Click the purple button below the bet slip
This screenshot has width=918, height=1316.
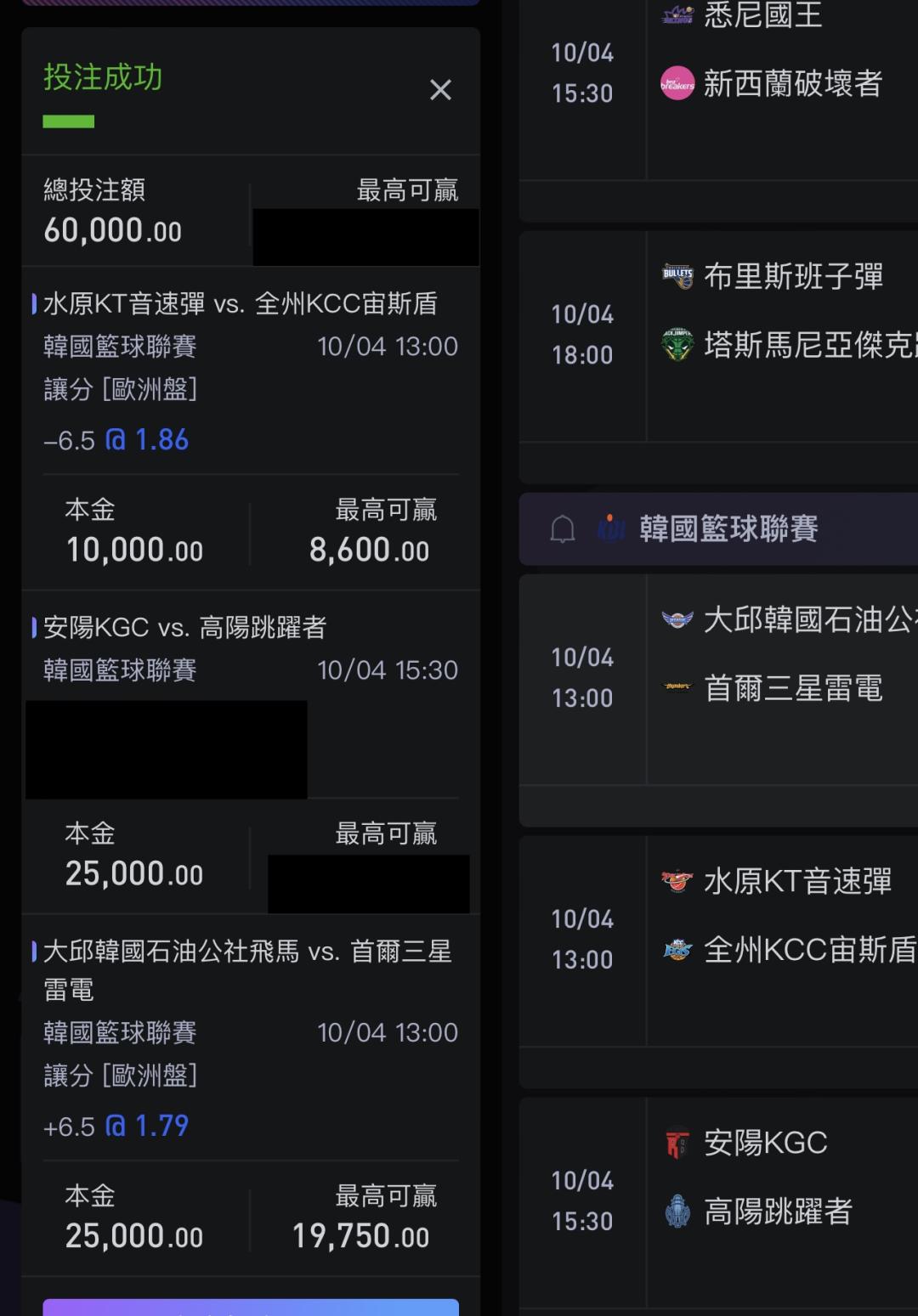click(251, 1307)
